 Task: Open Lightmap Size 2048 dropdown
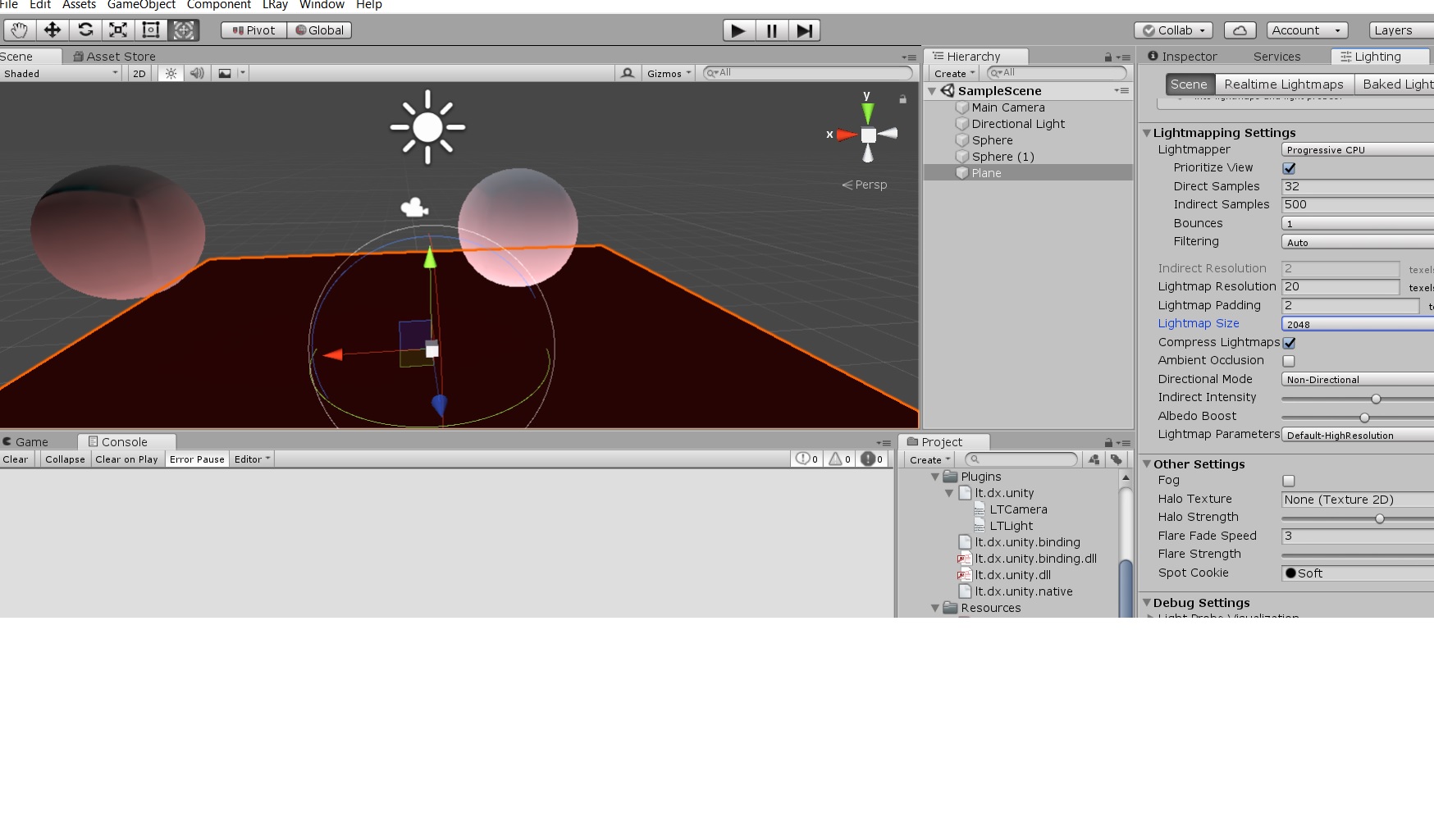pyautogui.click(x=1358, y=324)
